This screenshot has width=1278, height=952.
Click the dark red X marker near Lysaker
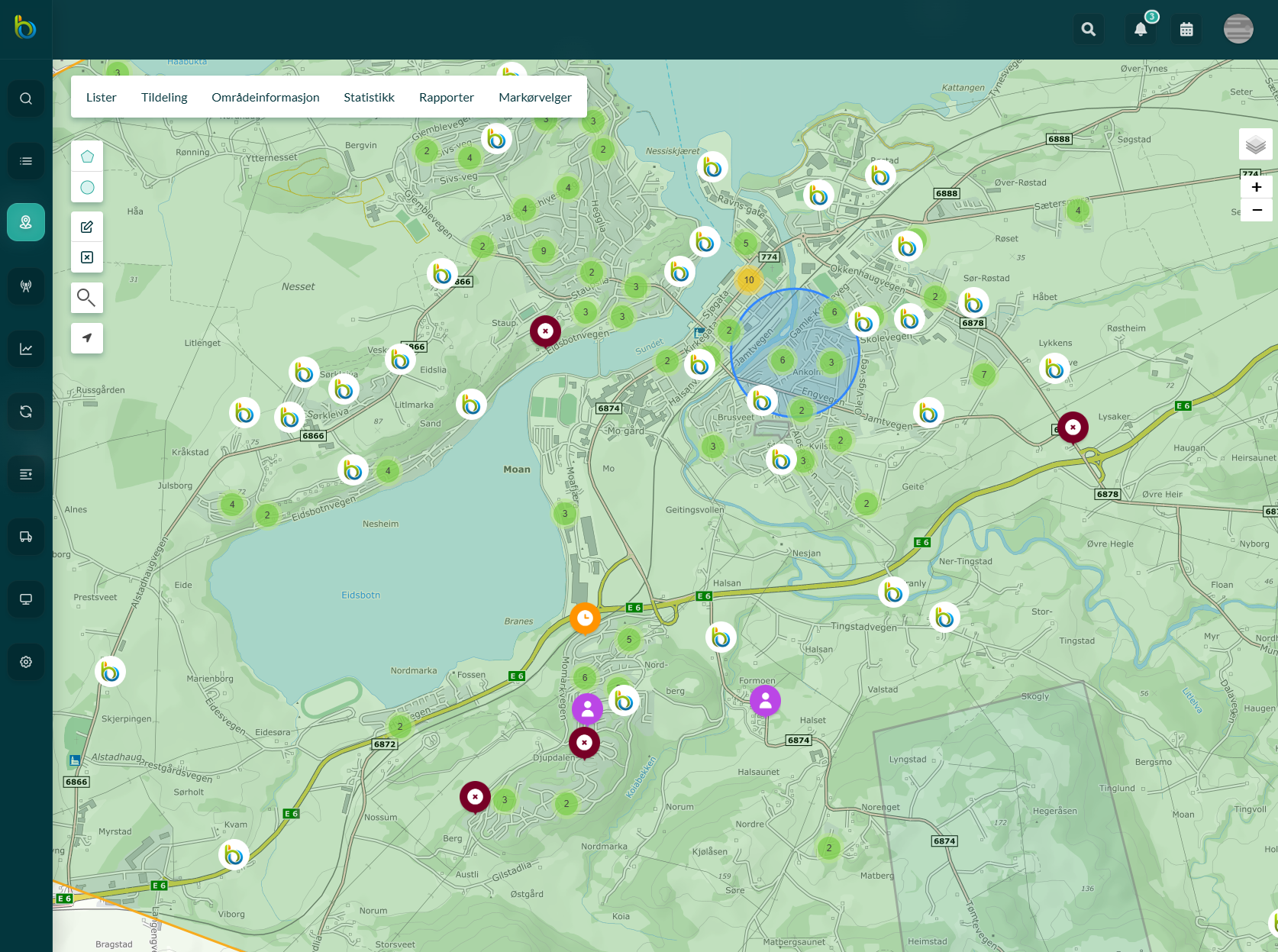pyautogui.click(x=1073, y=428)
